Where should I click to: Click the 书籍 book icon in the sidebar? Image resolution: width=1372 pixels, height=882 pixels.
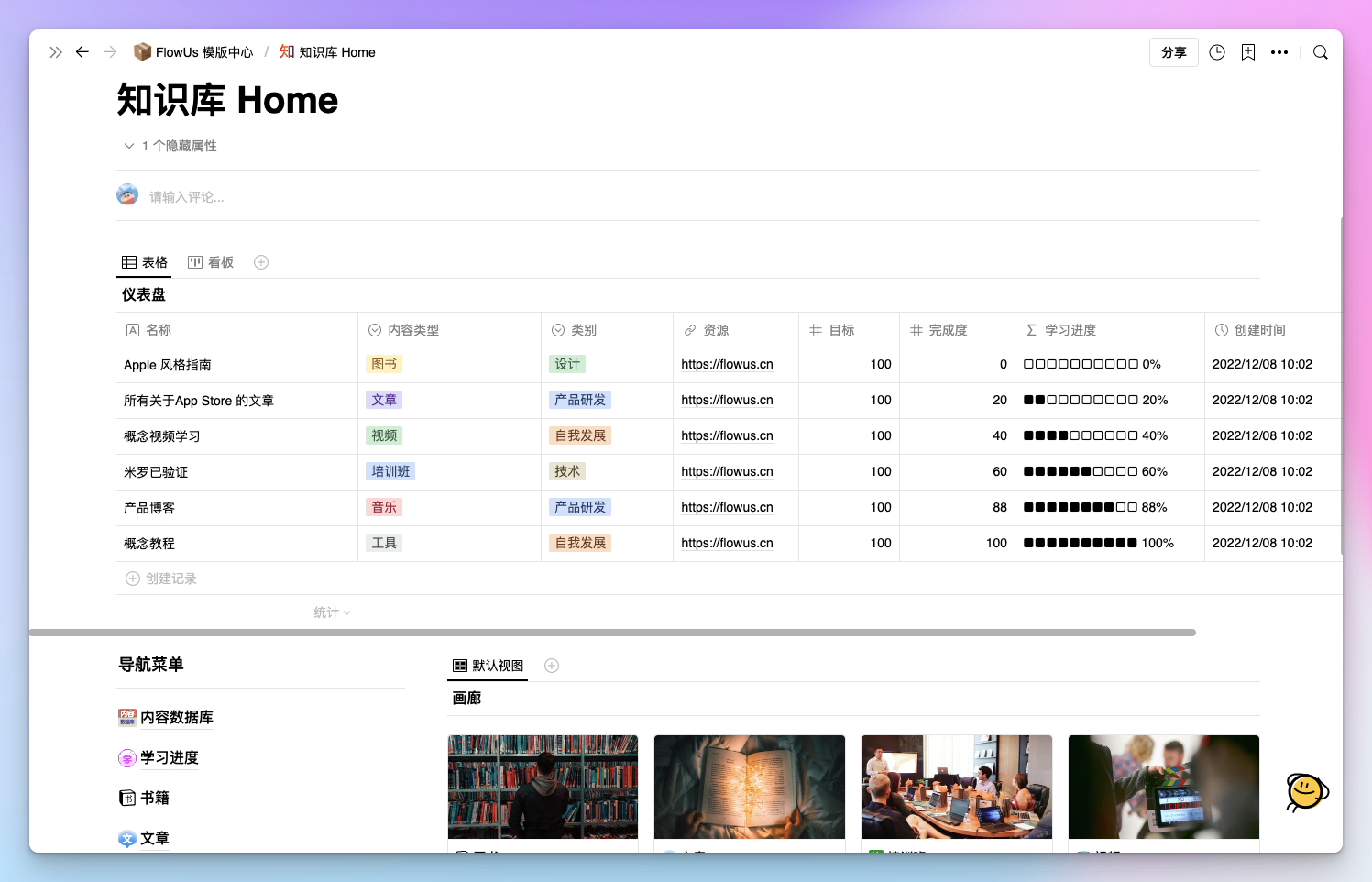click(x=127, y=798)
